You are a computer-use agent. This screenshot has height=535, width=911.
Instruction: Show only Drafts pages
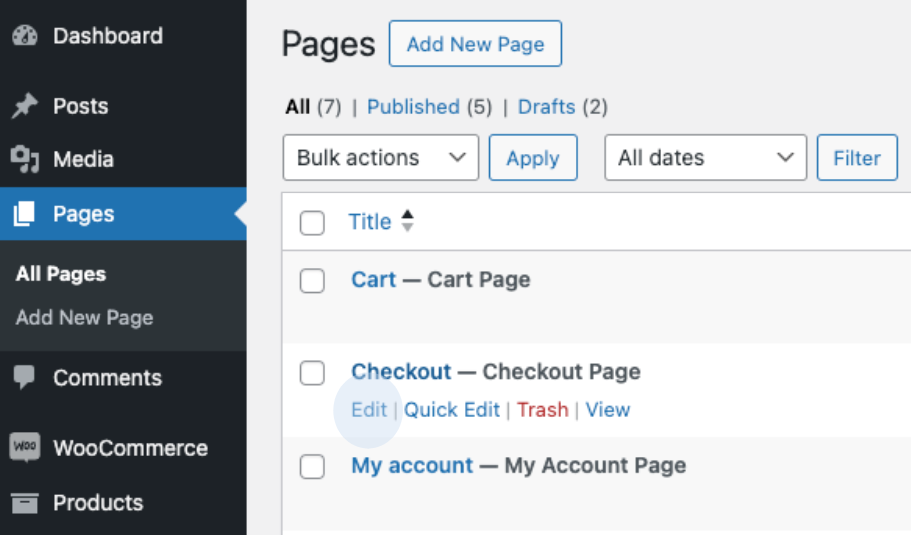[x=546, y=107]
